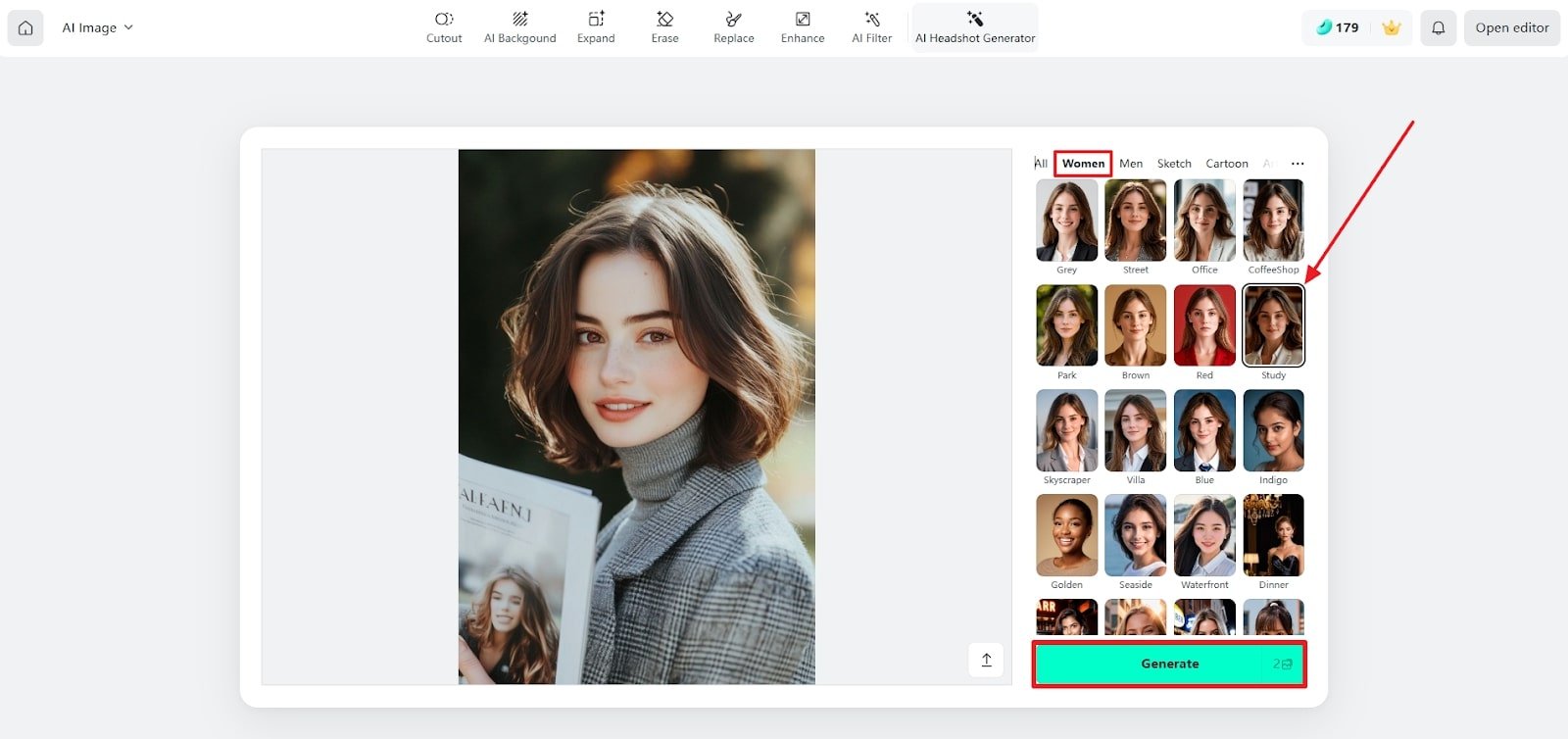Pick the Red background headshot style
The height and width of the screenshot is (739, 1568).
point(1204,325)
